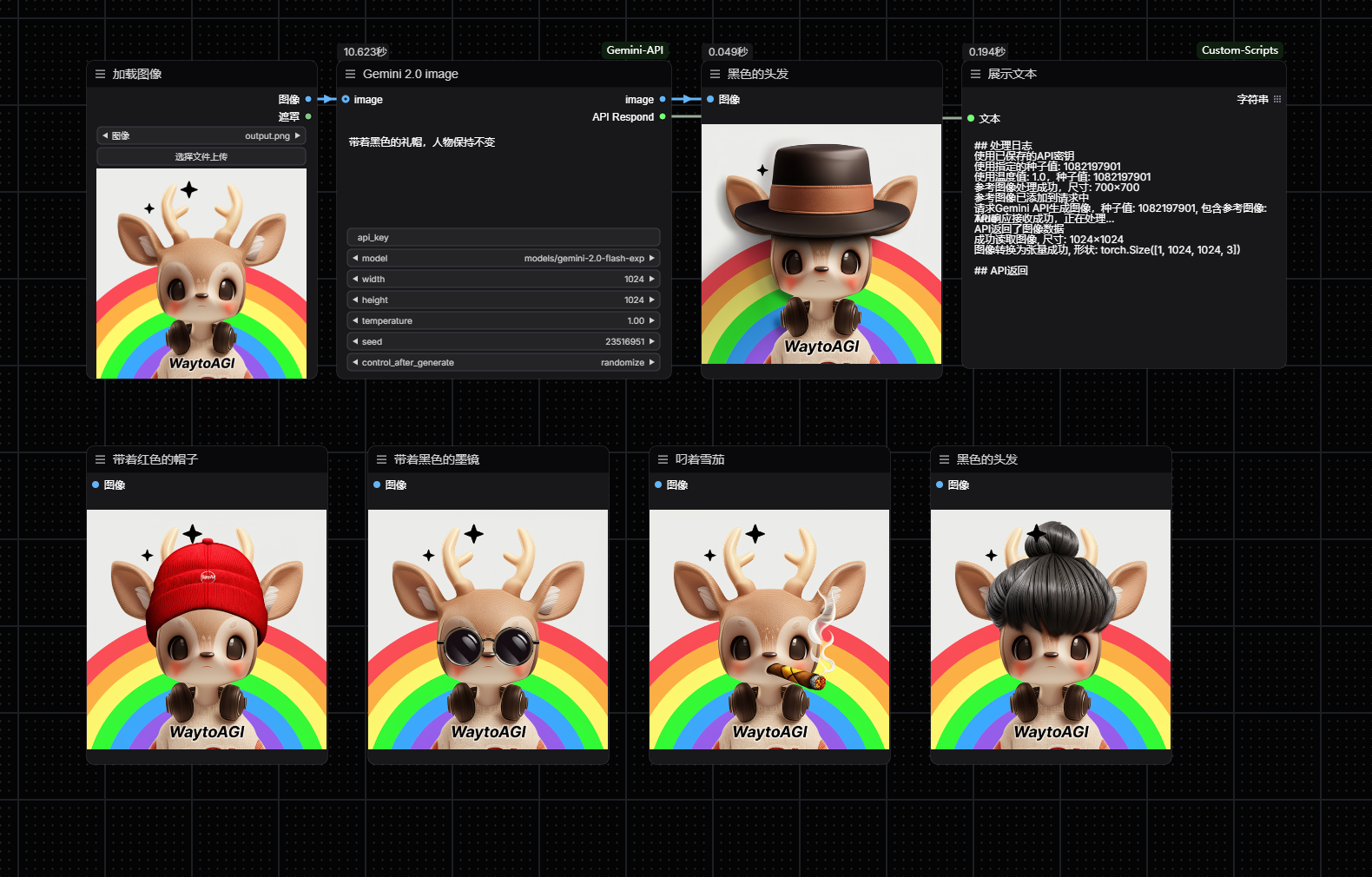Click the 文本 input port on 展示文本
The height and width of the screenshot is (877, 1372).
pyautogui.click(x=971, y=118)
